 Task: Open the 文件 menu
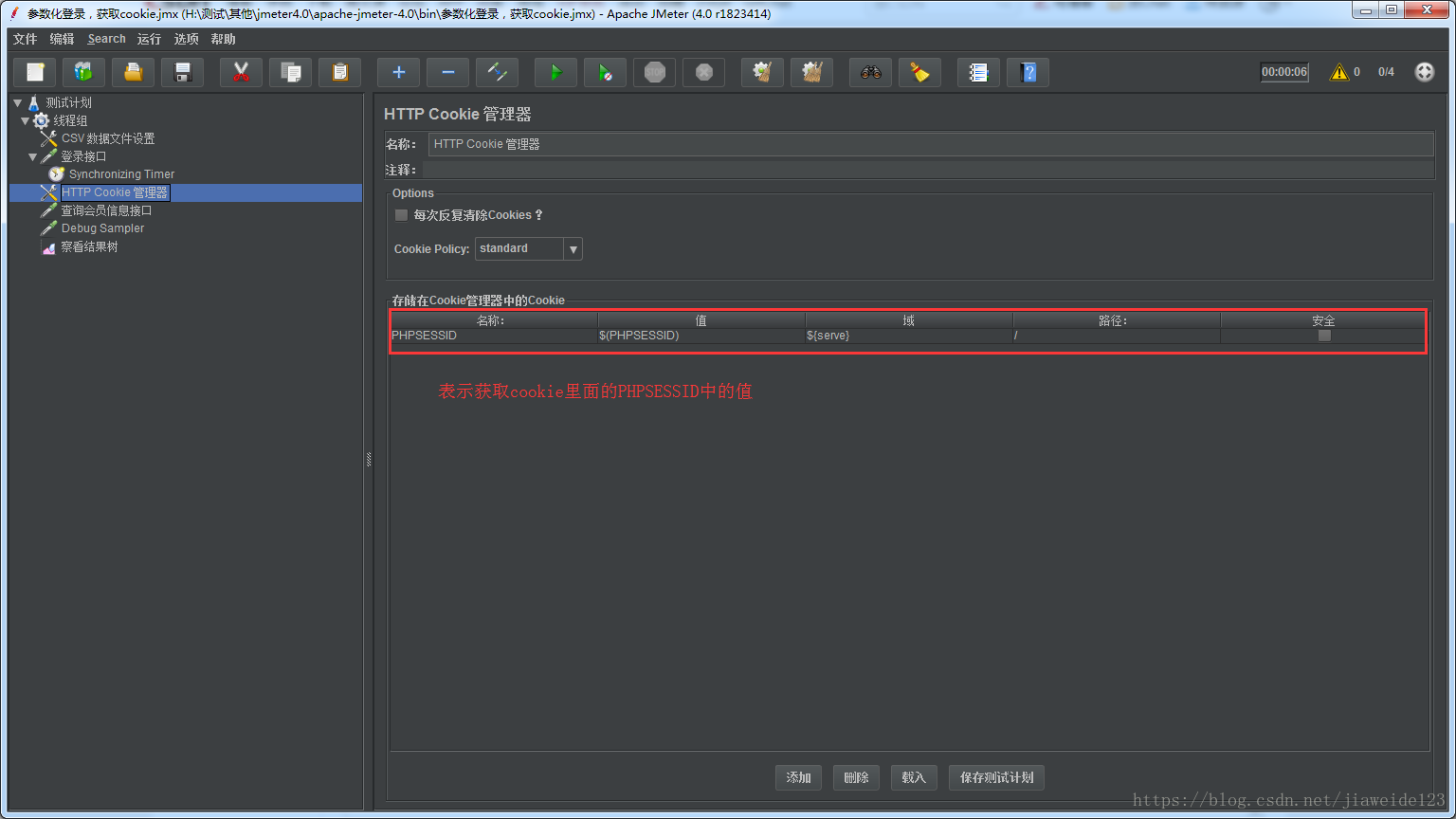[25, 39]
